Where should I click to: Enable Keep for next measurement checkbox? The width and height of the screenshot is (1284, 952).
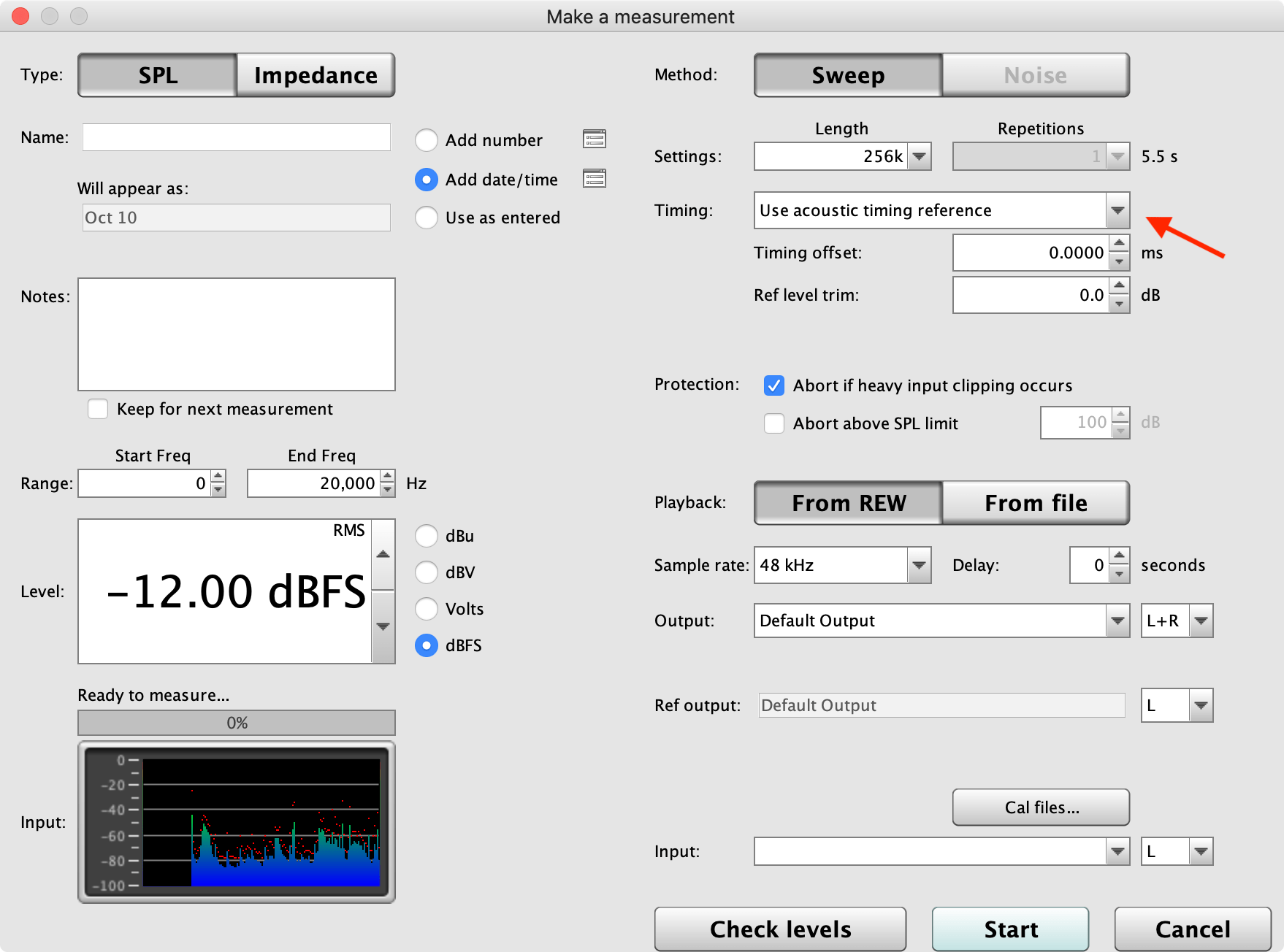coord(98,409)
